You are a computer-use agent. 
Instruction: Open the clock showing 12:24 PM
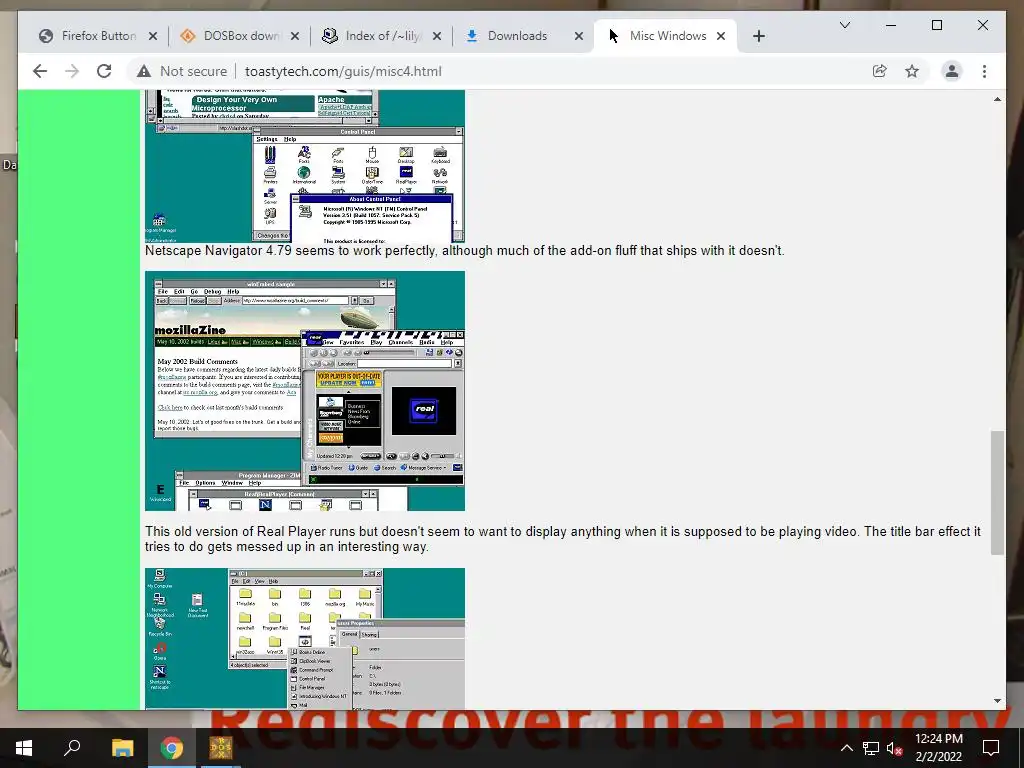pyautogui.click(x=938, y=748)
